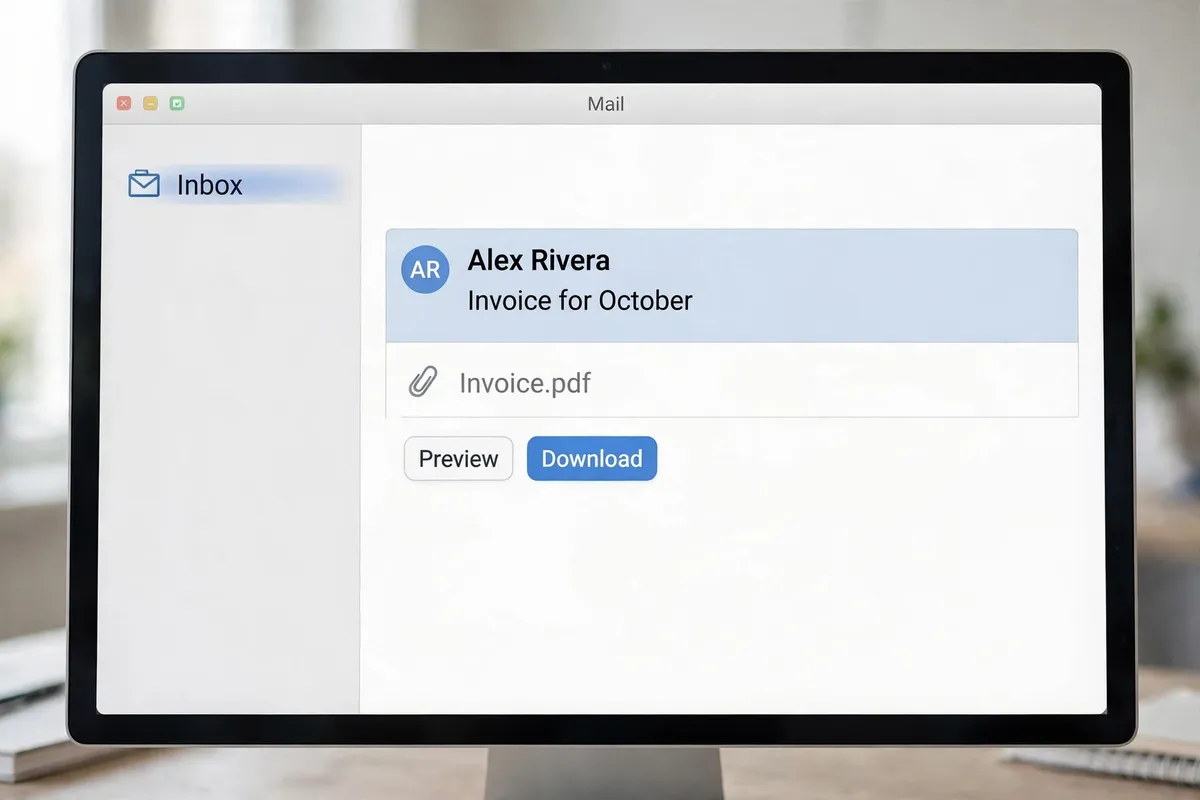Select the Alex Rivera sender name
The width and height of the screenshot is (1200, 800).
point(538,261)
